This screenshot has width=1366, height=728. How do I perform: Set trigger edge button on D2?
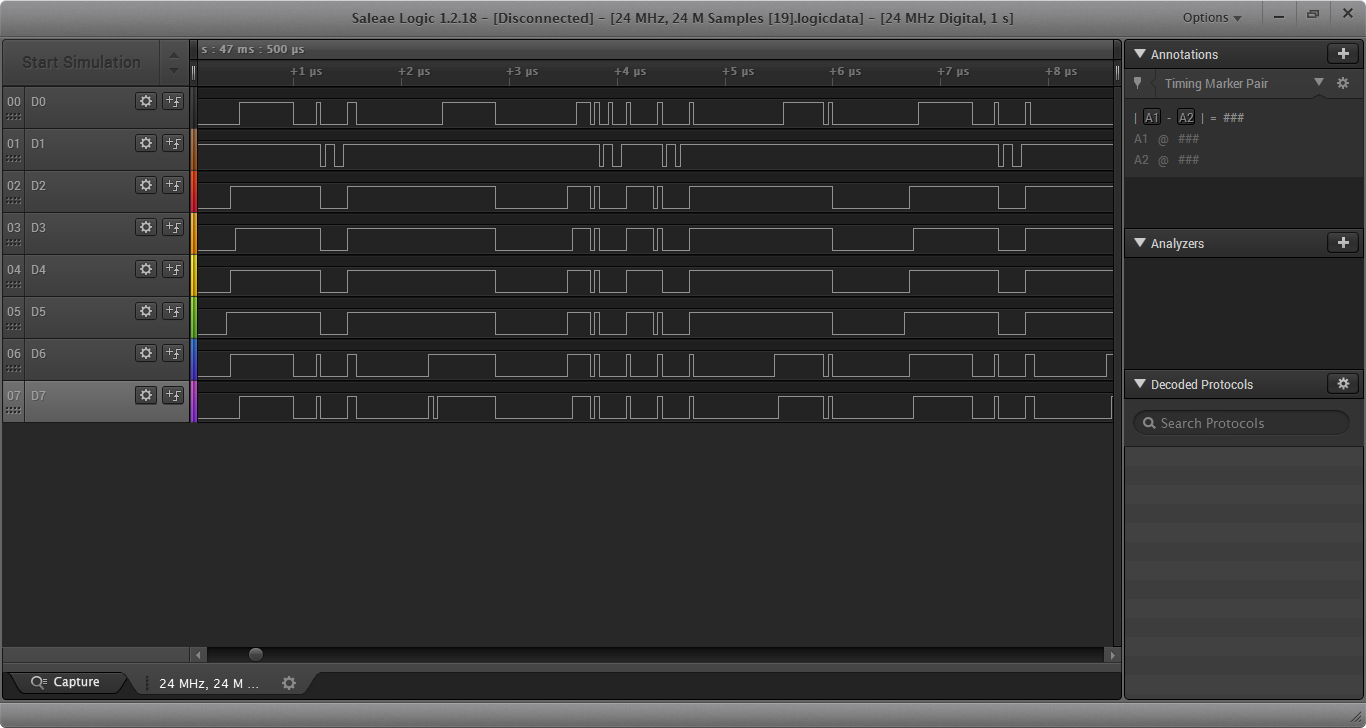pyautogui.click(x=173, y=185)
